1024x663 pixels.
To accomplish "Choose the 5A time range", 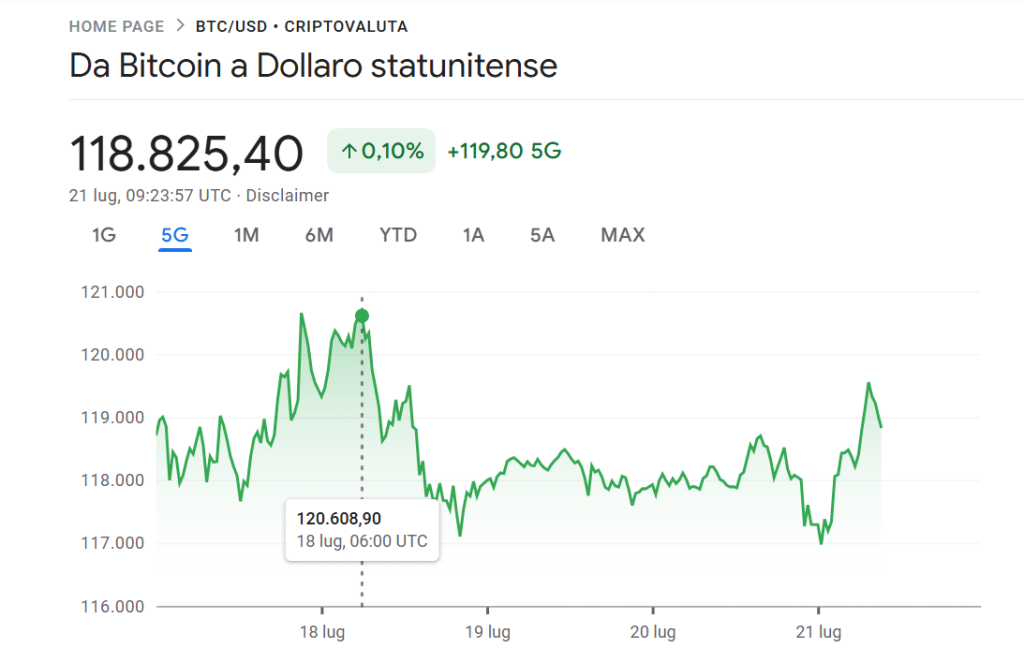I will (x=542, y=236).
